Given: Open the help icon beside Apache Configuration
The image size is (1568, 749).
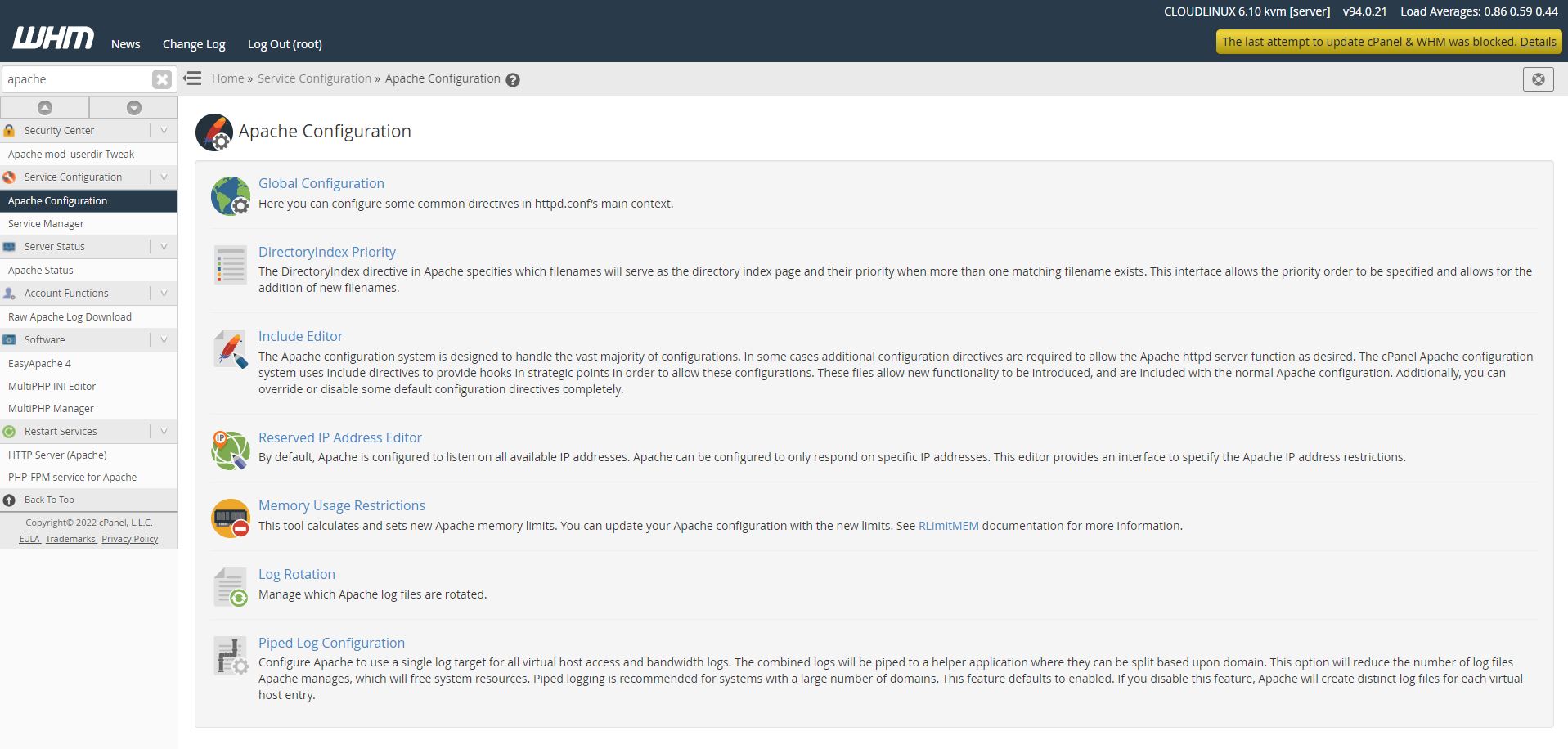Looking at the screenshot, I should point(513,79).
